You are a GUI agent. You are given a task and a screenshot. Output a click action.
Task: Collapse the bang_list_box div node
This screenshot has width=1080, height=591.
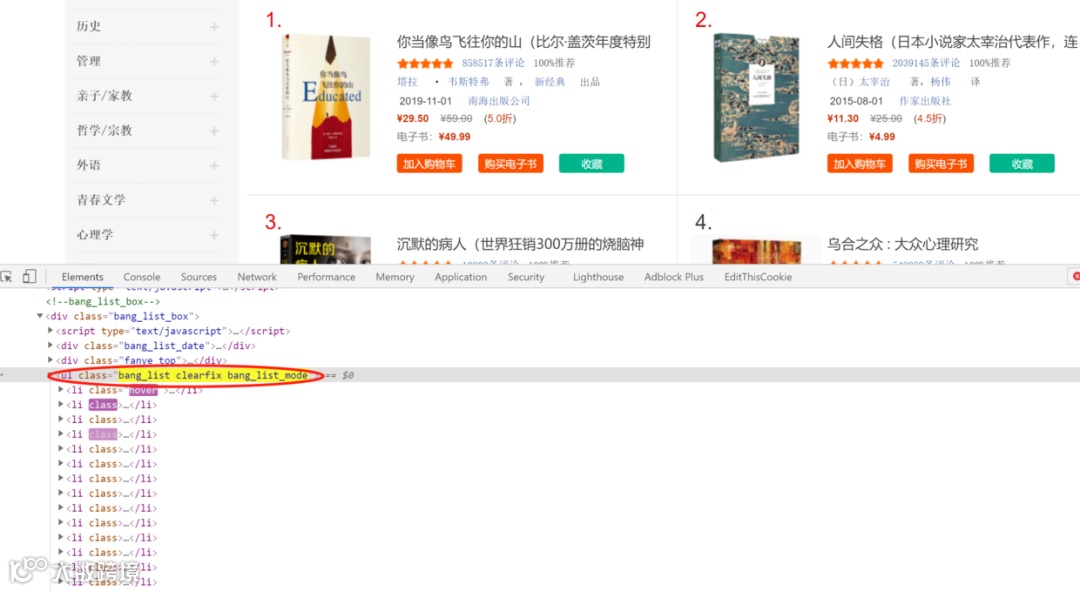click(39, 316)
